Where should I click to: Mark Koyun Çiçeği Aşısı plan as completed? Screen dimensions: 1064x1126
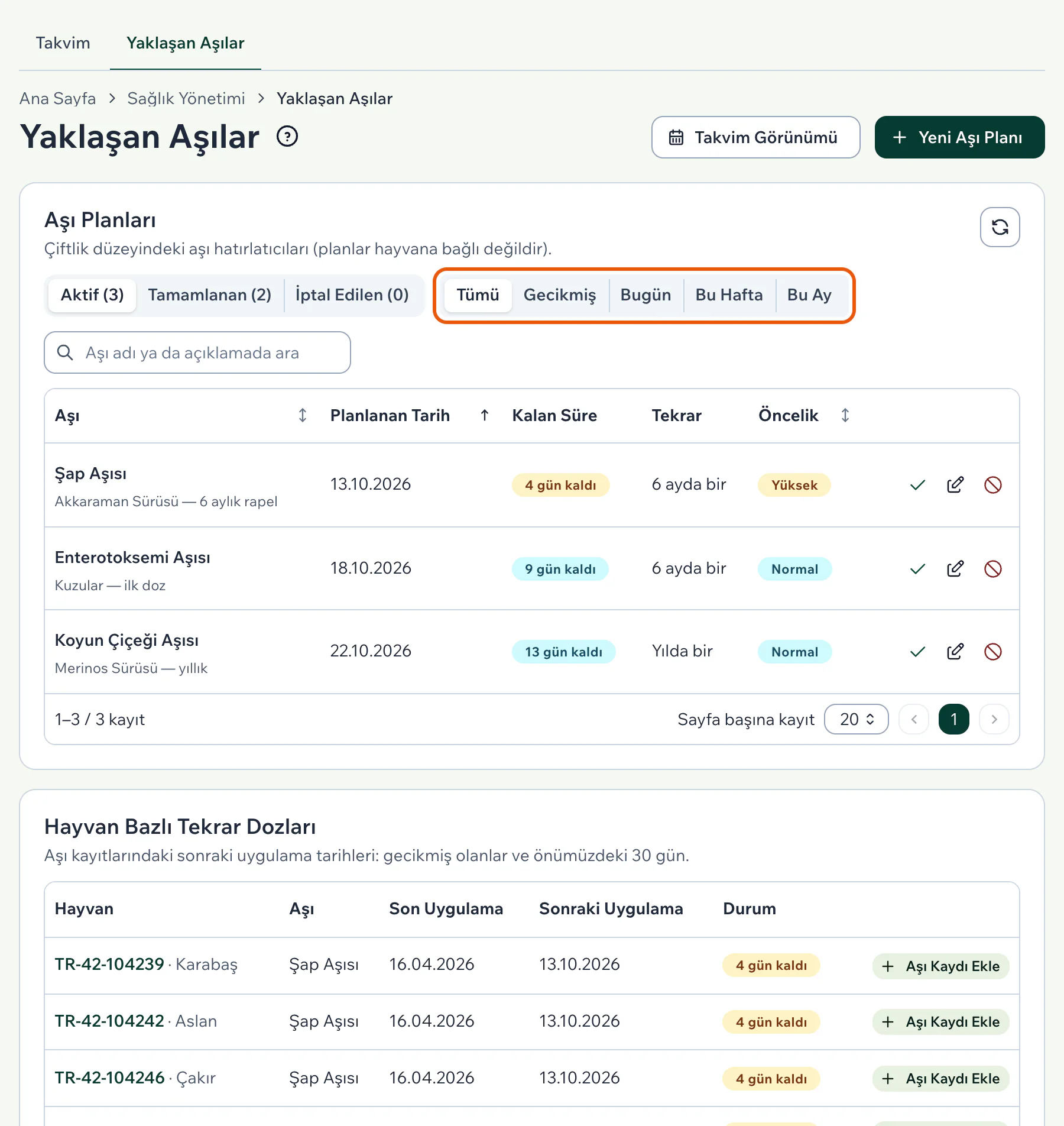pos(917,652)
